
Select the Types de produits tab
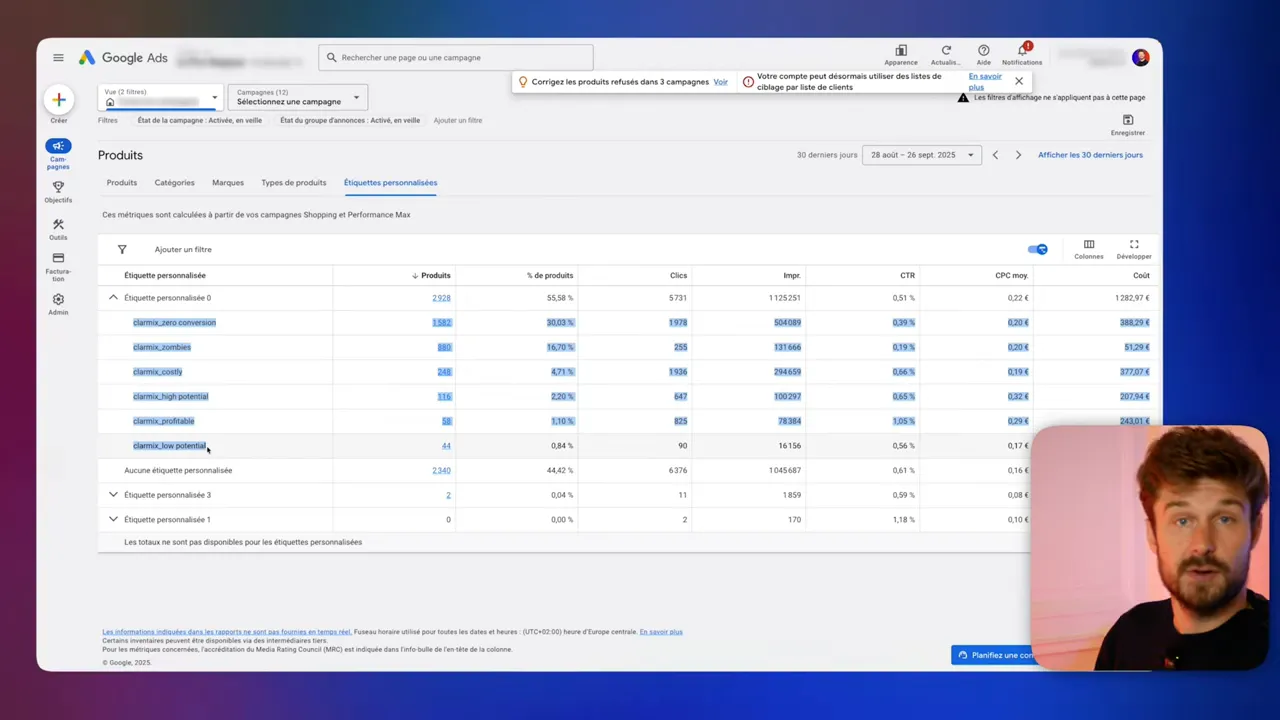293,183
